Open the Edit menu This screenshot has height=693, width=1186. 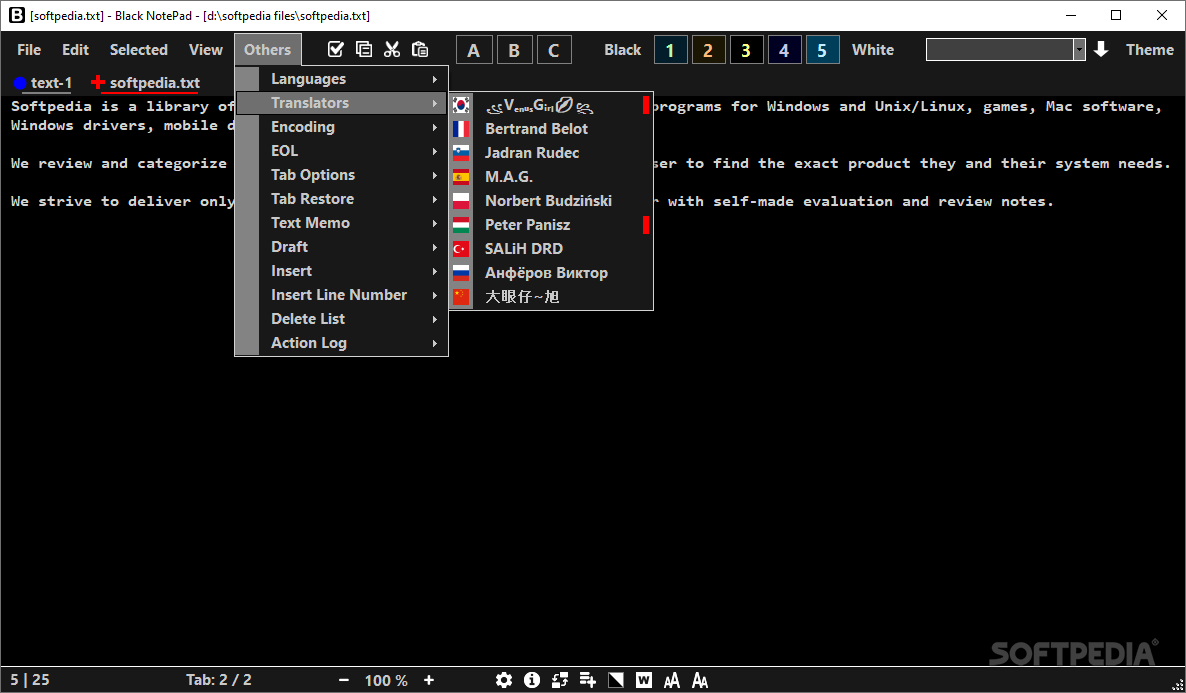coord(75,50)
